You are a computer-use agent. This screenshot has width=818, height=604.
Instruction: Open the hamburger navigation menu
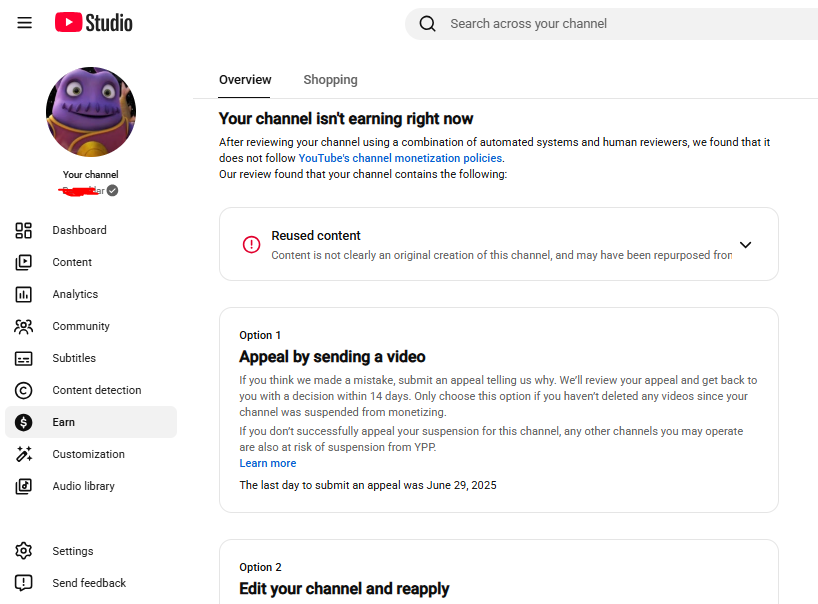[25, 23]
